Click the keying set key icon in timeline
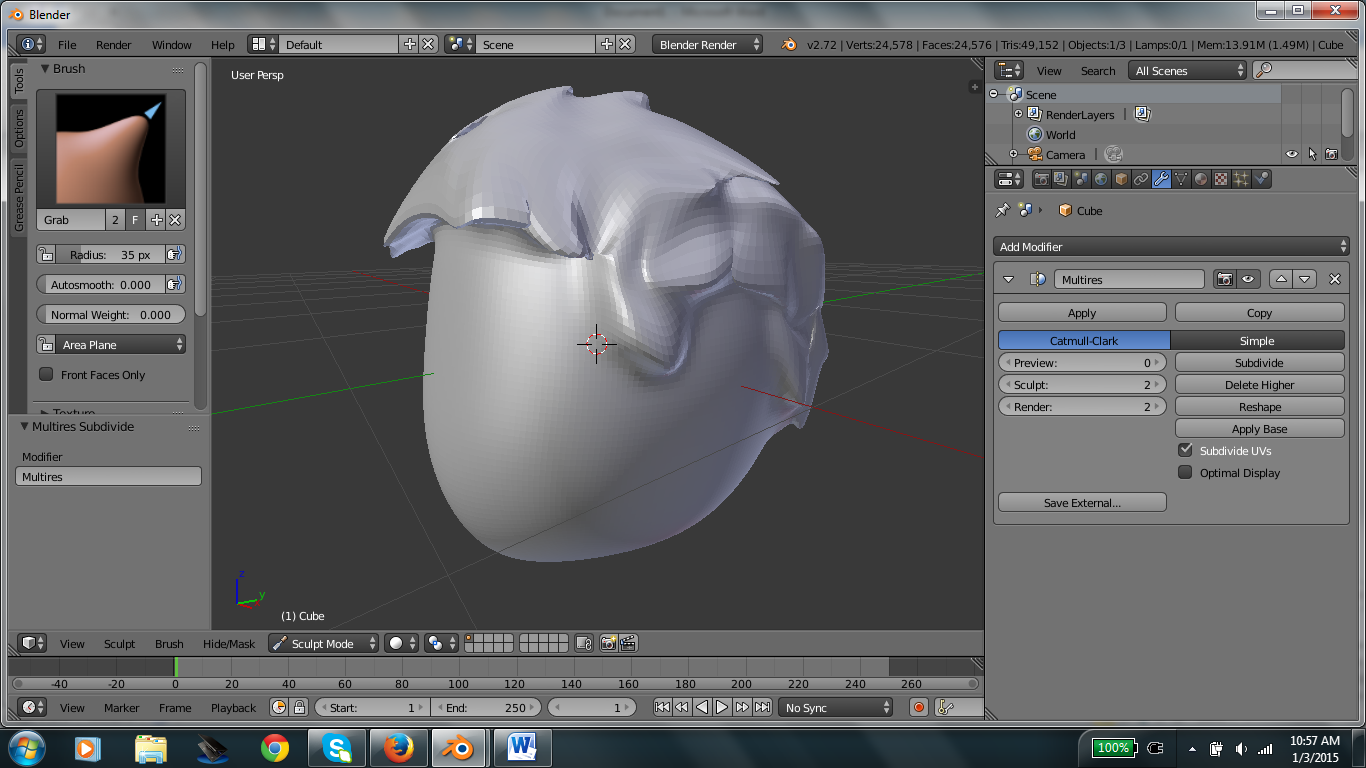1366x768 pixels. [945, 707]
